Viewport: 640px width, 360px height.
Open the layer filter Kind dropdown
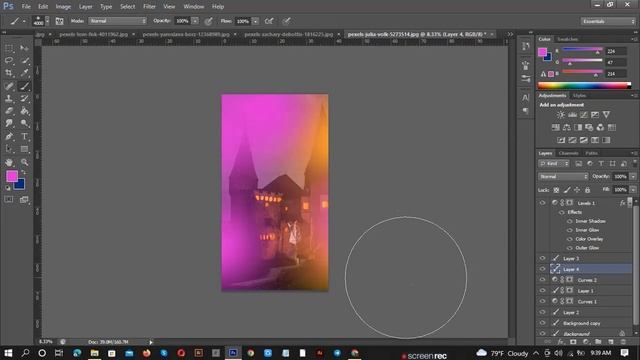pyautogui.click(x=554, y=164)
